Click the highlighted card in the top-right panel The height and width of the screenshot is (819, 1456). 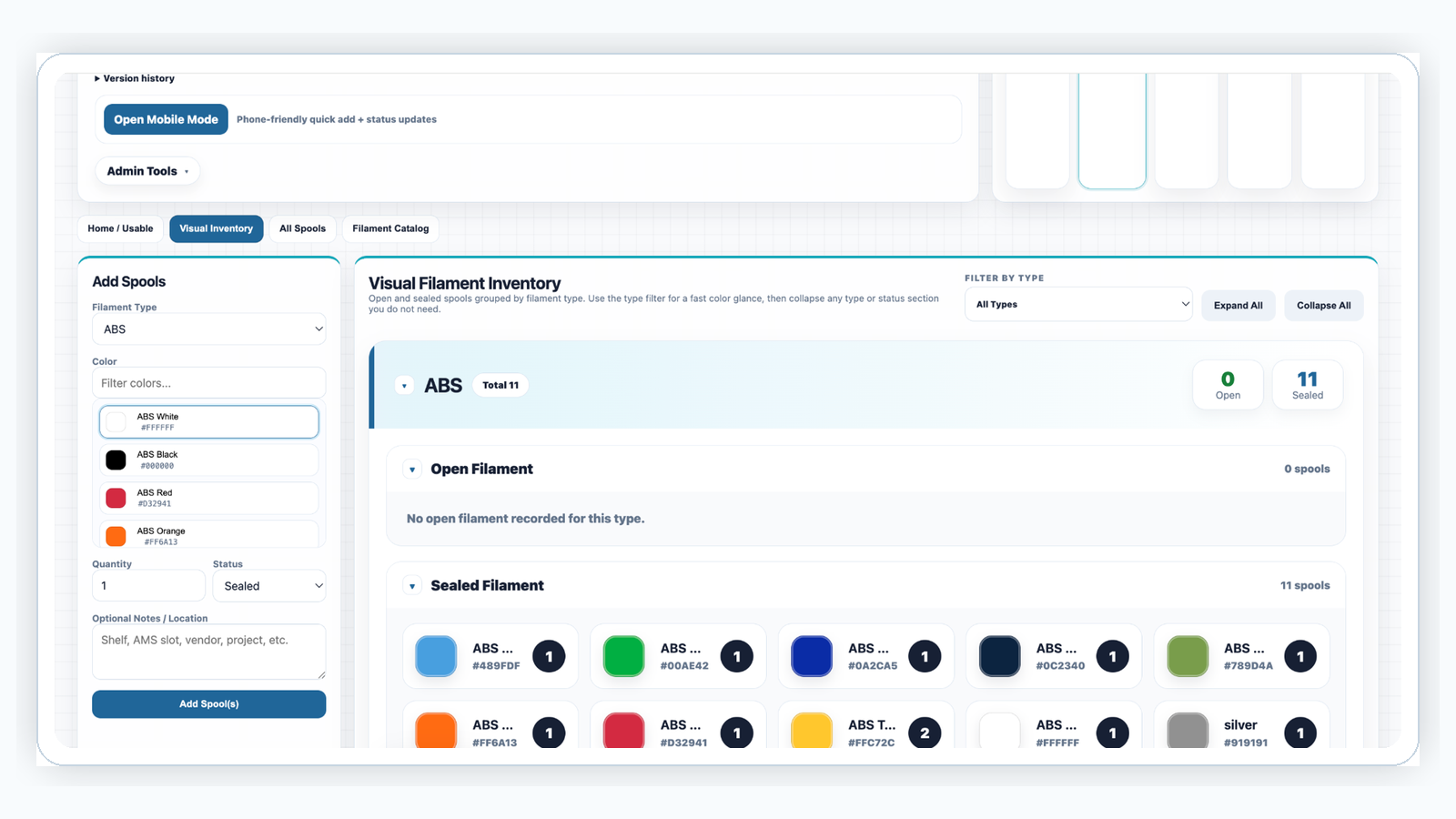(x=1112, y=130)
